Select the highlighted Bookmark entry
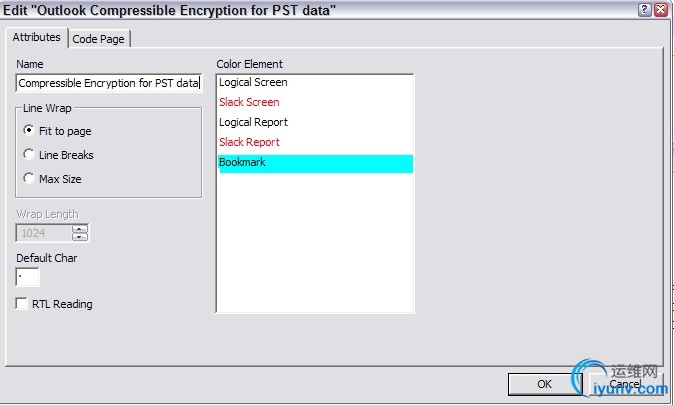674x405 pixels. pos(243,162)
